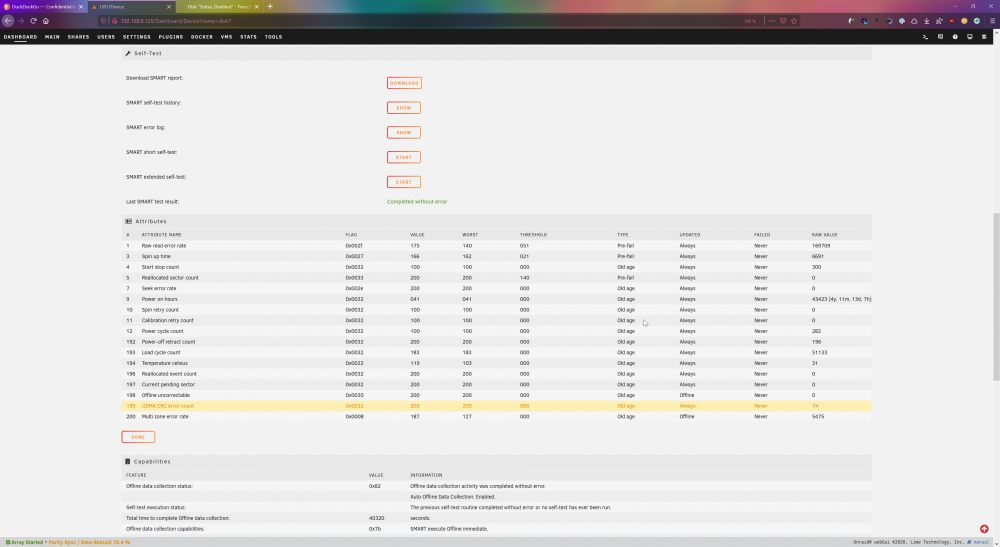The width and height of the screenshot is (1000, 547).
Task: Click the Spin up time attribute
Action: click(156, 256)
